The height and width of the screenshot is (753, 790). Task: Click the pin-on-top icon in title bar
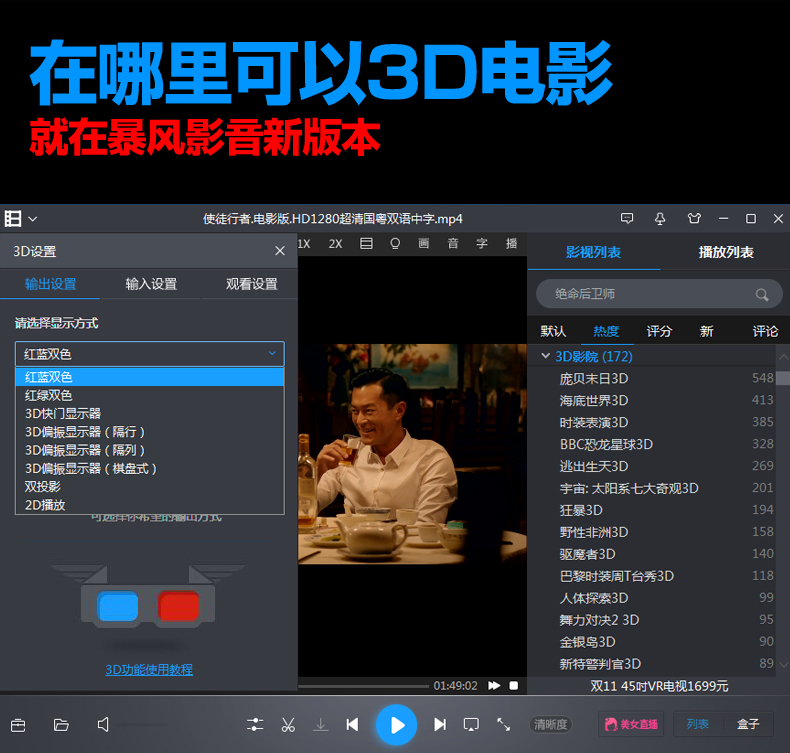point(660,219)
